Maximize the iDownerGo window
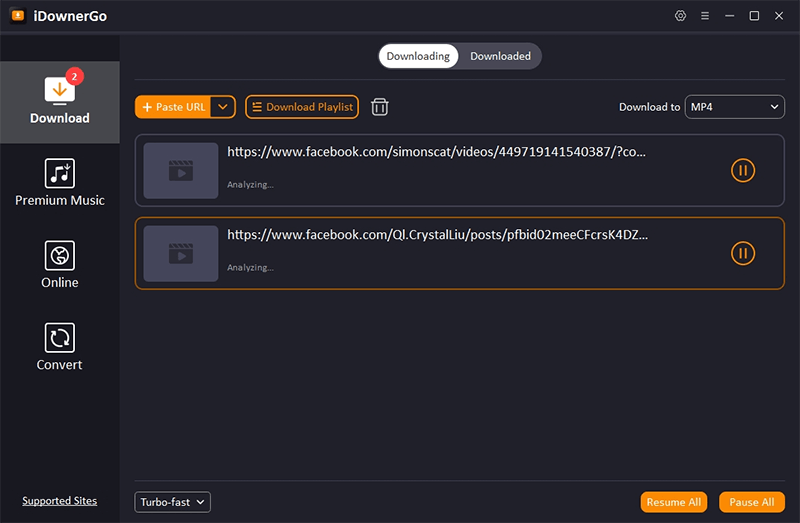 pyautogui.click(x=754, y=16)
